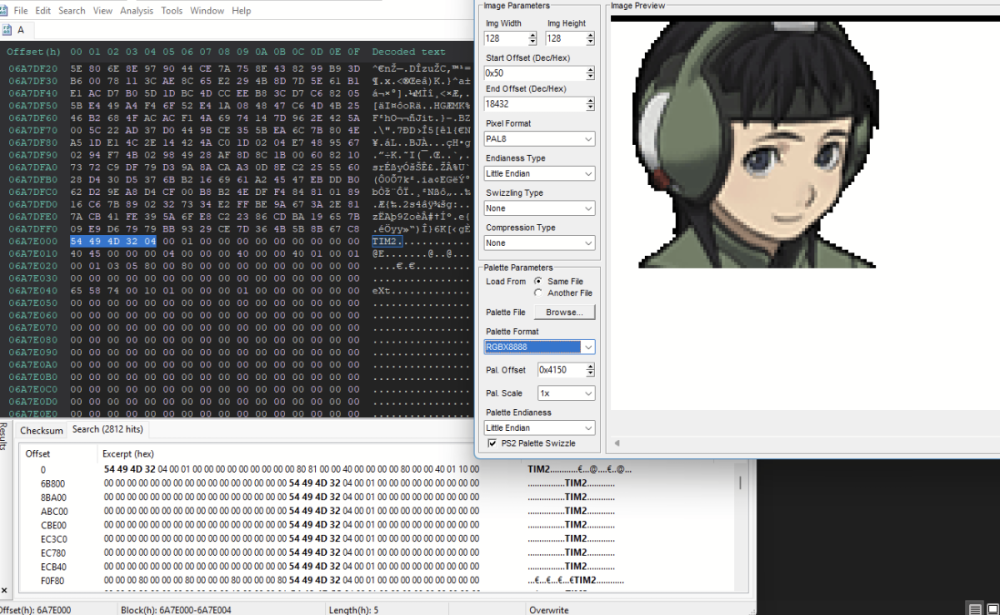The width and height of the screenshot is (1000, 615).
Task: Open the File menu
Action: [20, 10]
